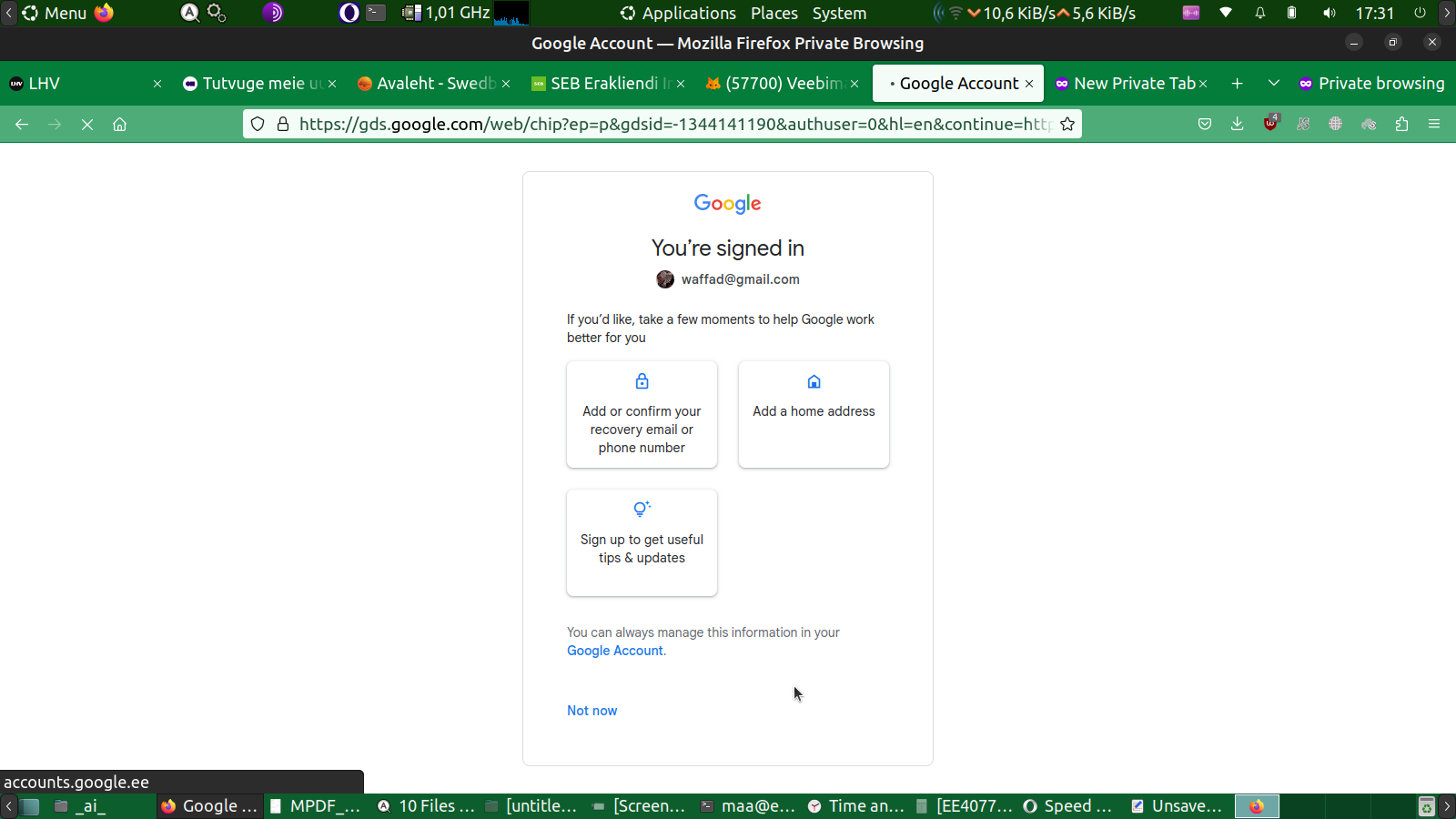Click the Private browsing indicator
The width and height of the screenshot is (1456, 819).
(x=1371, y=84)
